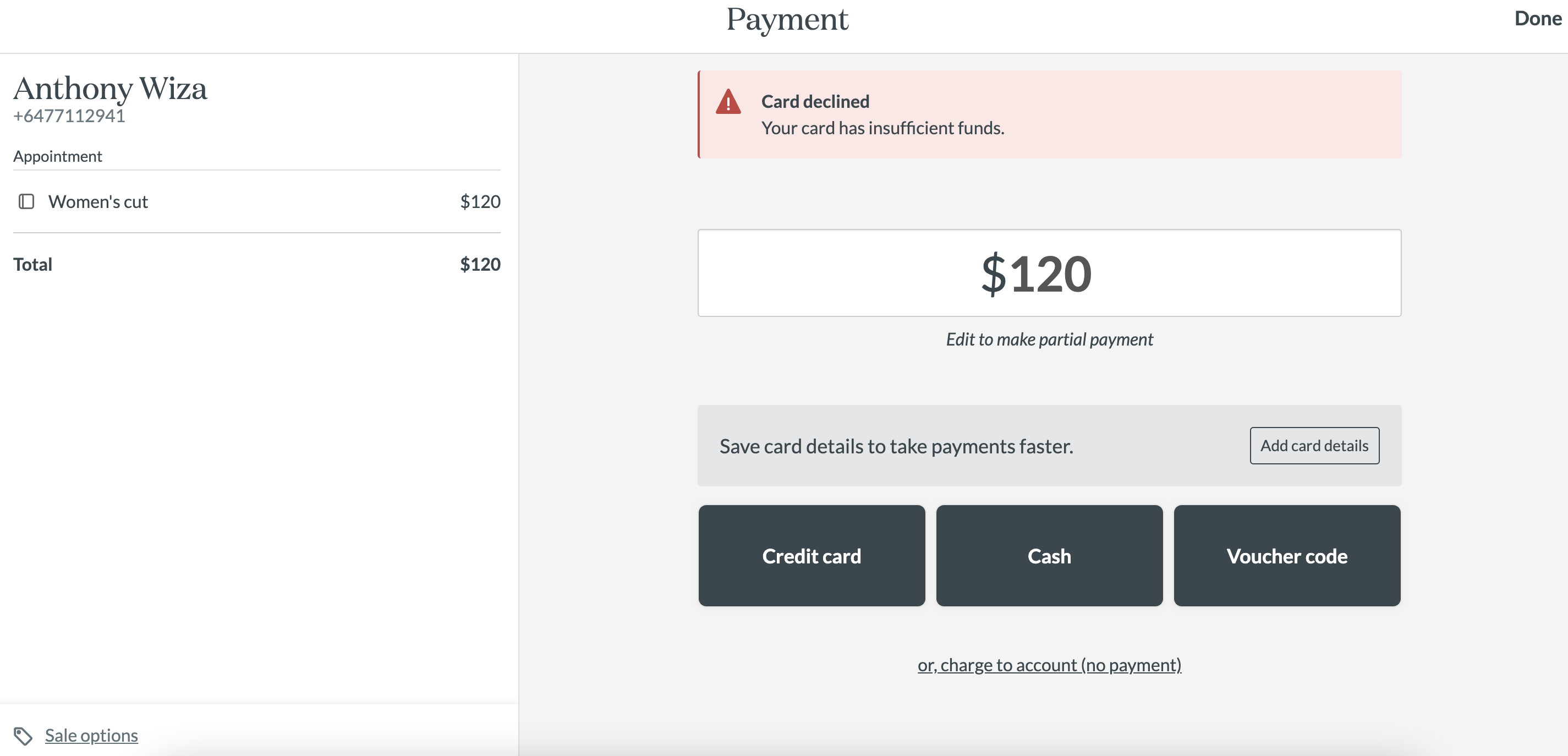Select the service icon beside Women's cut
Viewport: 1568px width, 756px height.
tap(27, 201)
